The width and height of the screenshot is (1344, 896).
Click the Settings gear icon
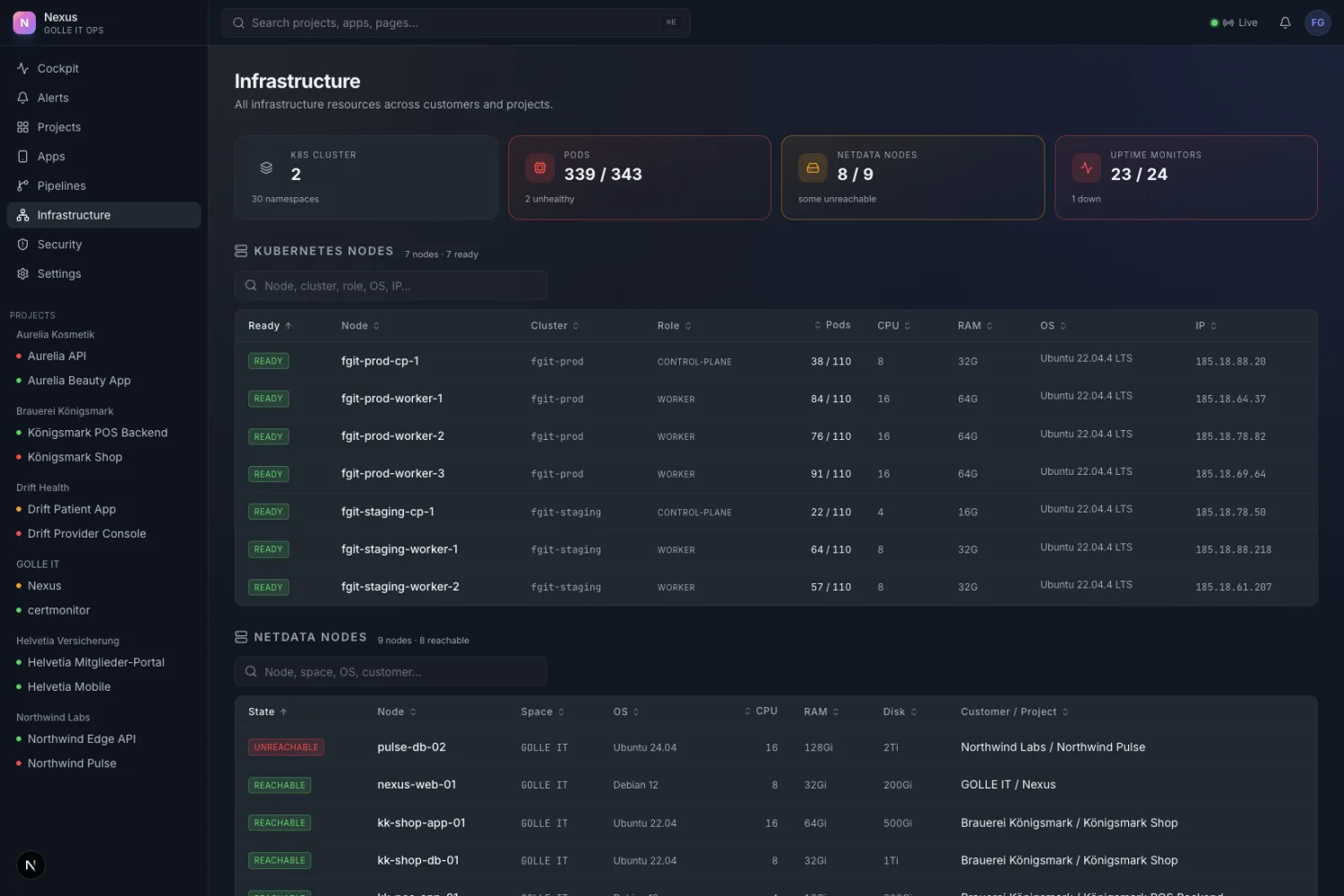coord(22,274)
